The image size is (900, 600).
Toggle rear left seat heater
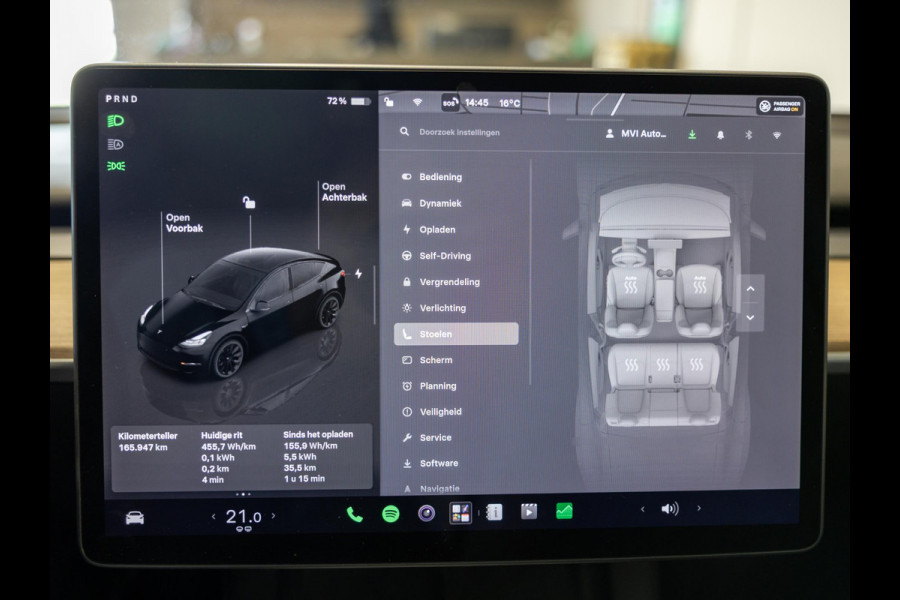coord(631,365)
